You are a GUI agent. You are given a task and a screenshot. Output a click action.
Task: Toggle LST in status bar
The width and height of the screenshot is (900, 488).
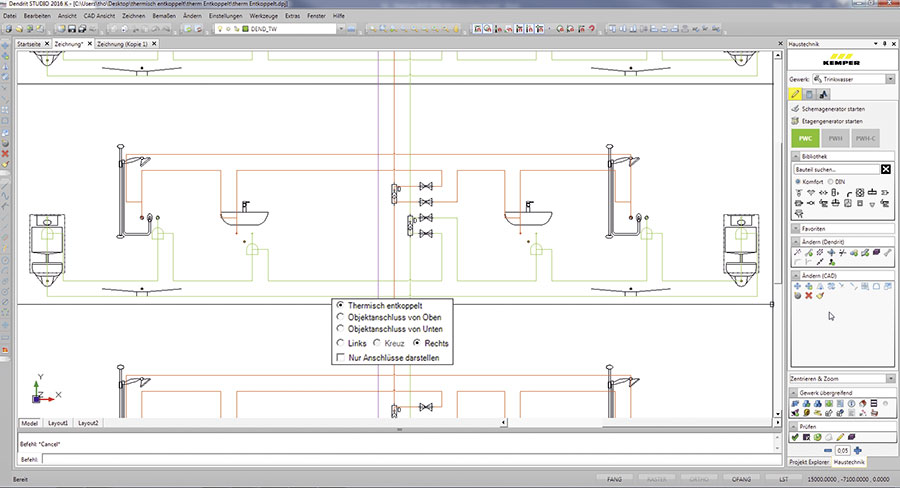pos(783,479)
